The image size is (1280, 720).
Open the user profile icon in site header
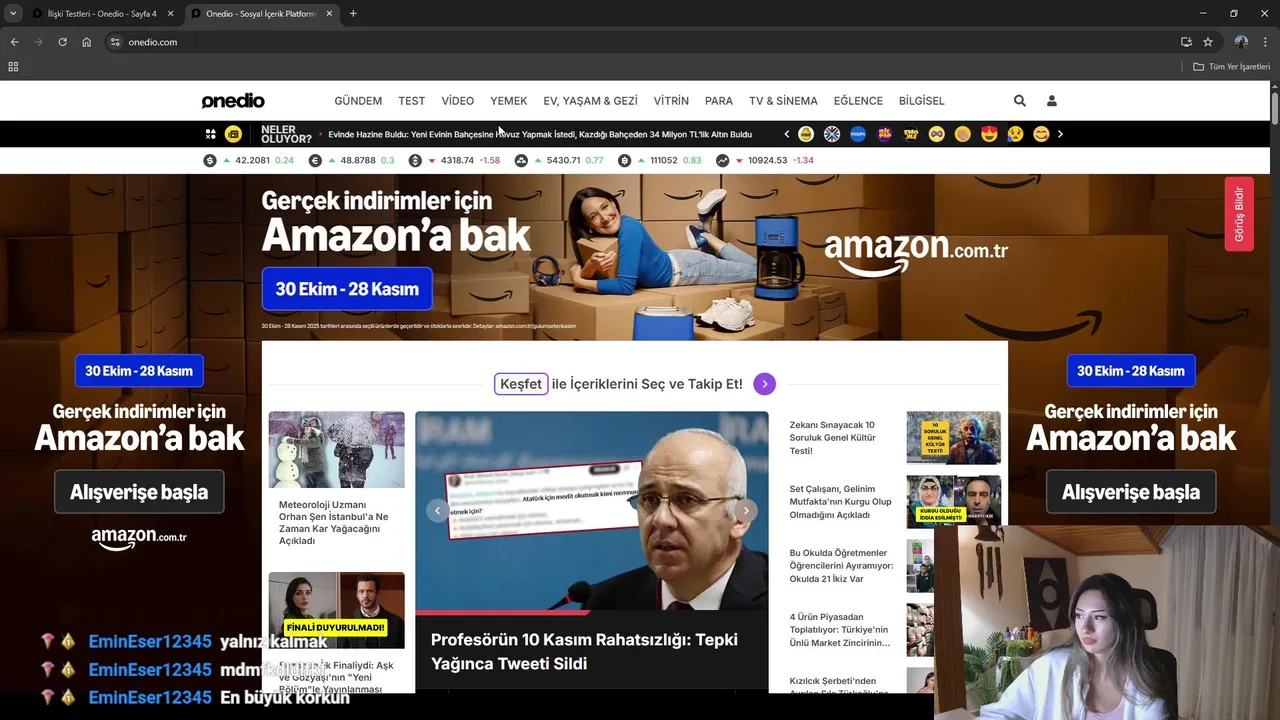(1051, 101)
